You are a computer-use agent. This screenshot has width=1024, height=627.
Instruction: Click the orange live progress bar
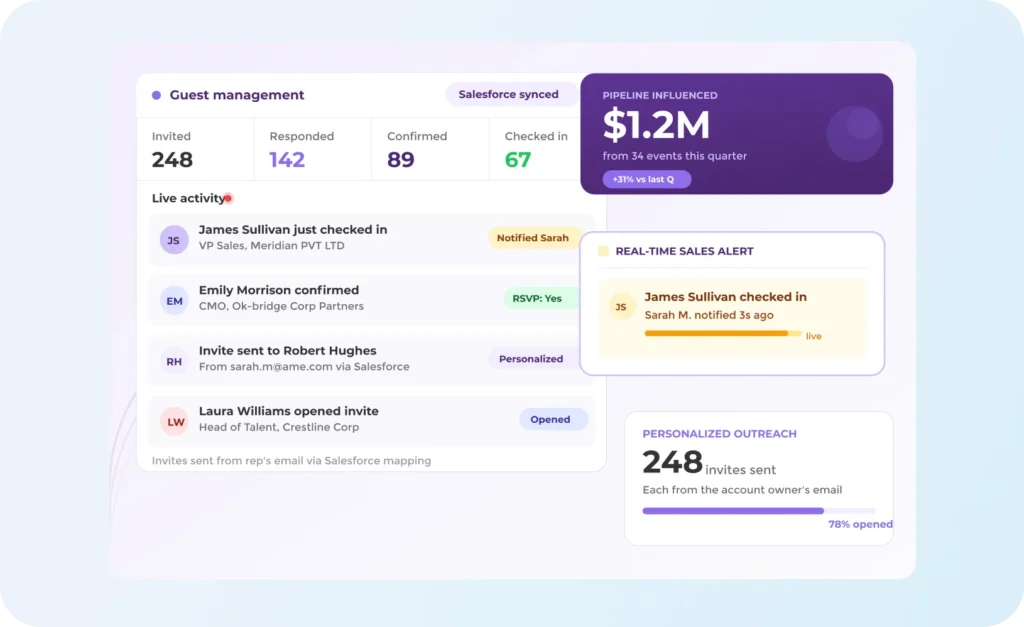pos(722,333)
